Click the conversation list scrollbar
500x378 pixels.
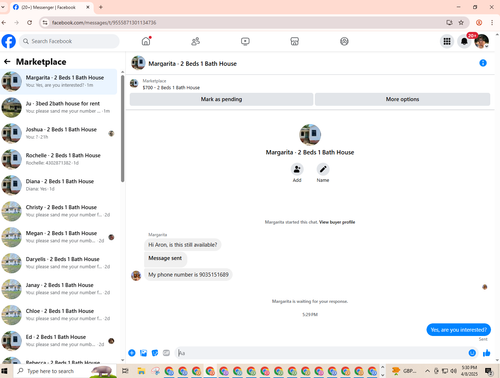[x=122, y=128]
